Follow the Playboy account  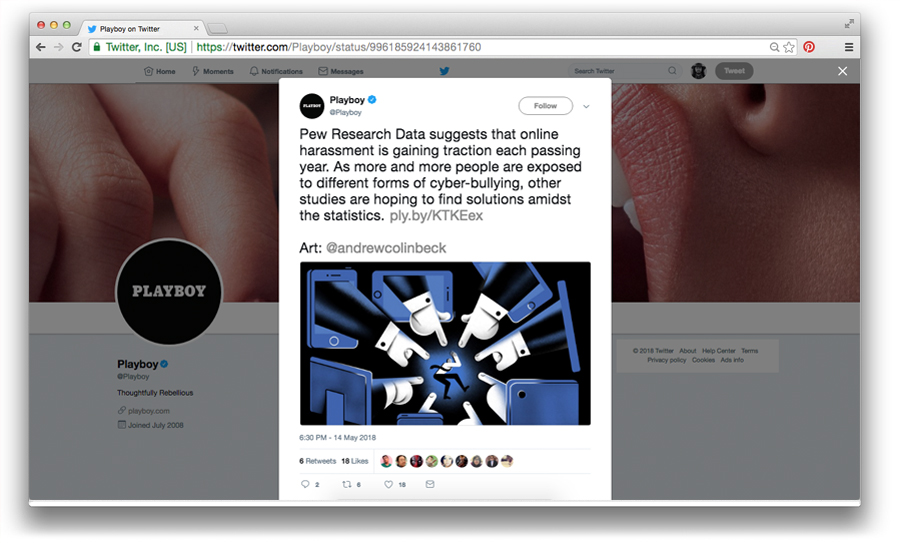coord(545,106)
